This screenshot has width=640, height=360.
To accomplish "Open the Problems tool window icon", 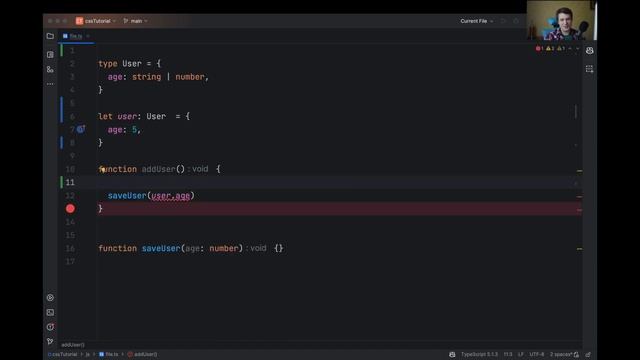I will coord(50,327).
